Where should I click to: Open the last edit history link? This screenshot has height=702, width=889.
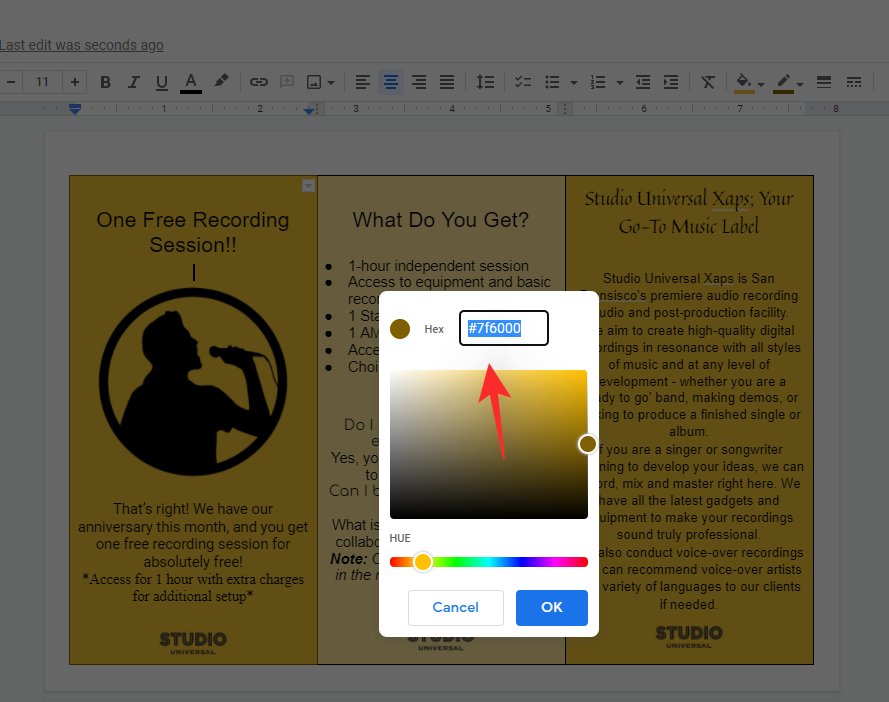82,45
